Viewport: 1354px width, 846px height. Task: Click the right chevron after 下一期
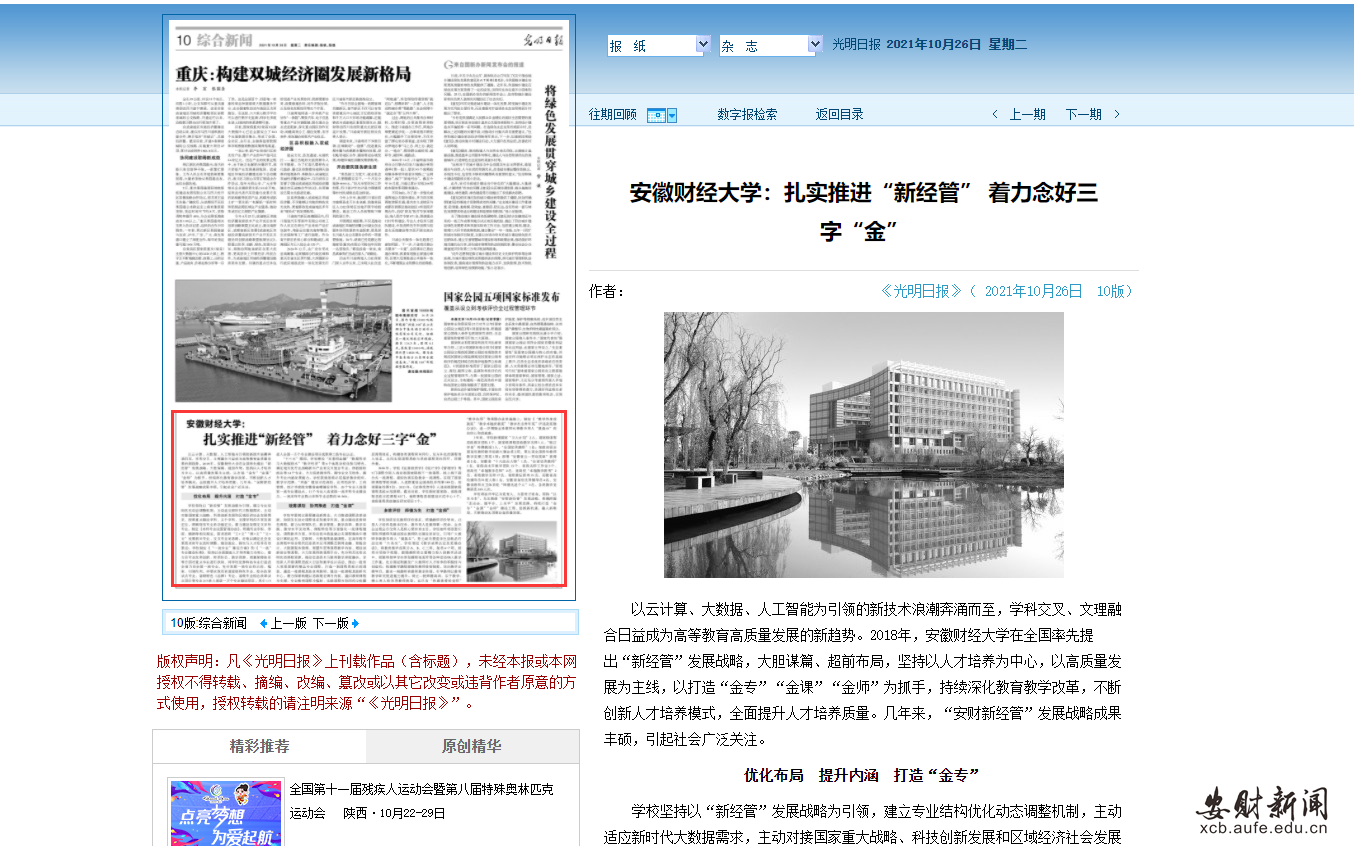[1117, 114]
